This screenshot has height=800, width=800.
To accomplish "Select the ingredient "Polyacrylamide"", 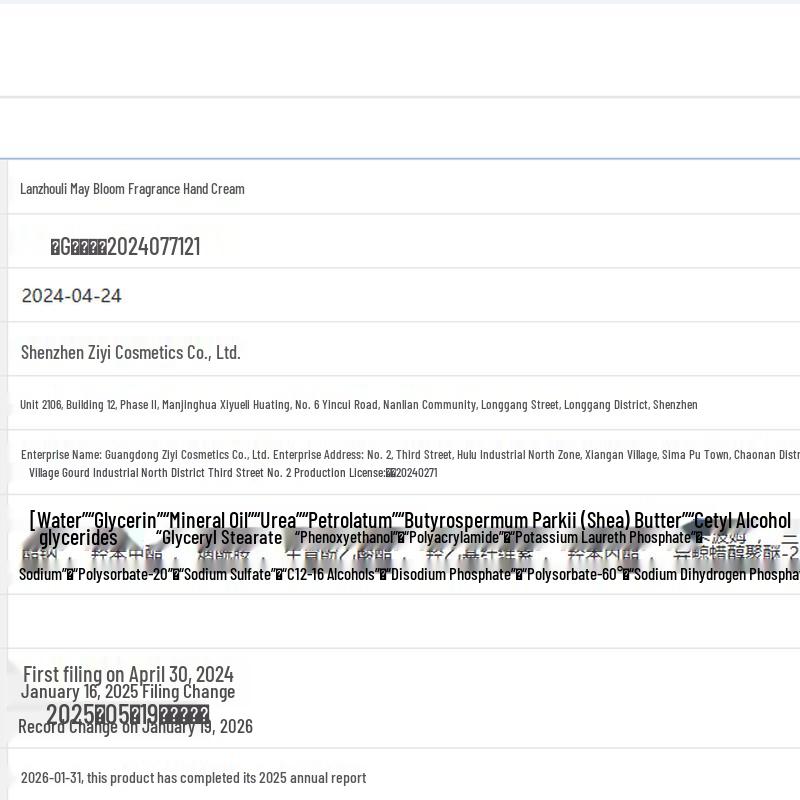I will click(454, 537).
